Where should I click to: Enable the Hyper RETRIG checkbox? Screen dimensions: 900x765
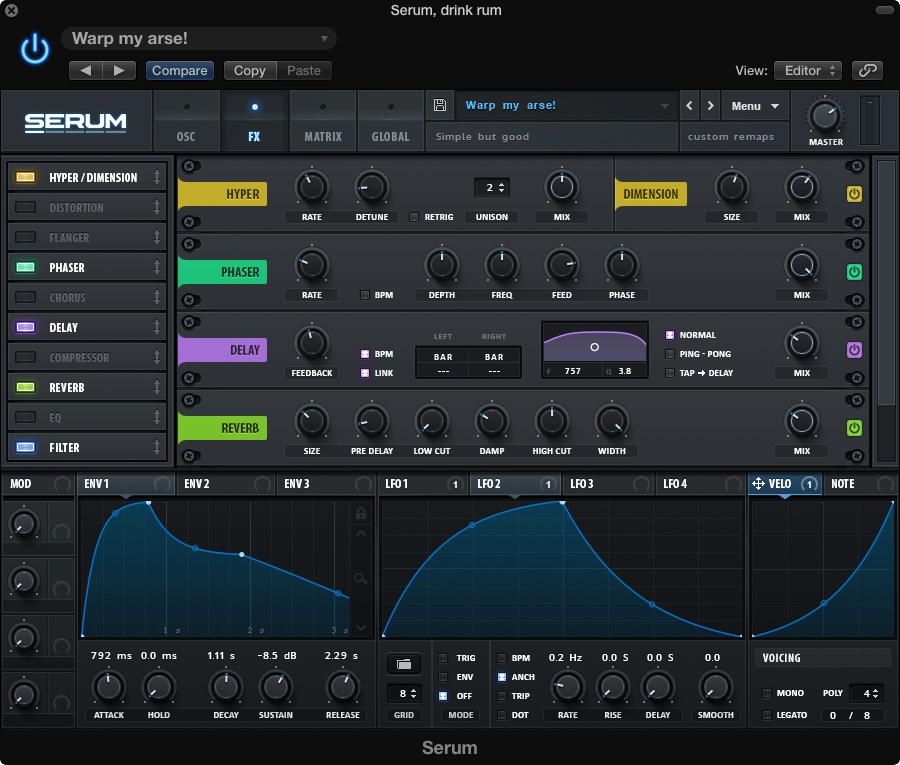pos(415,217)
